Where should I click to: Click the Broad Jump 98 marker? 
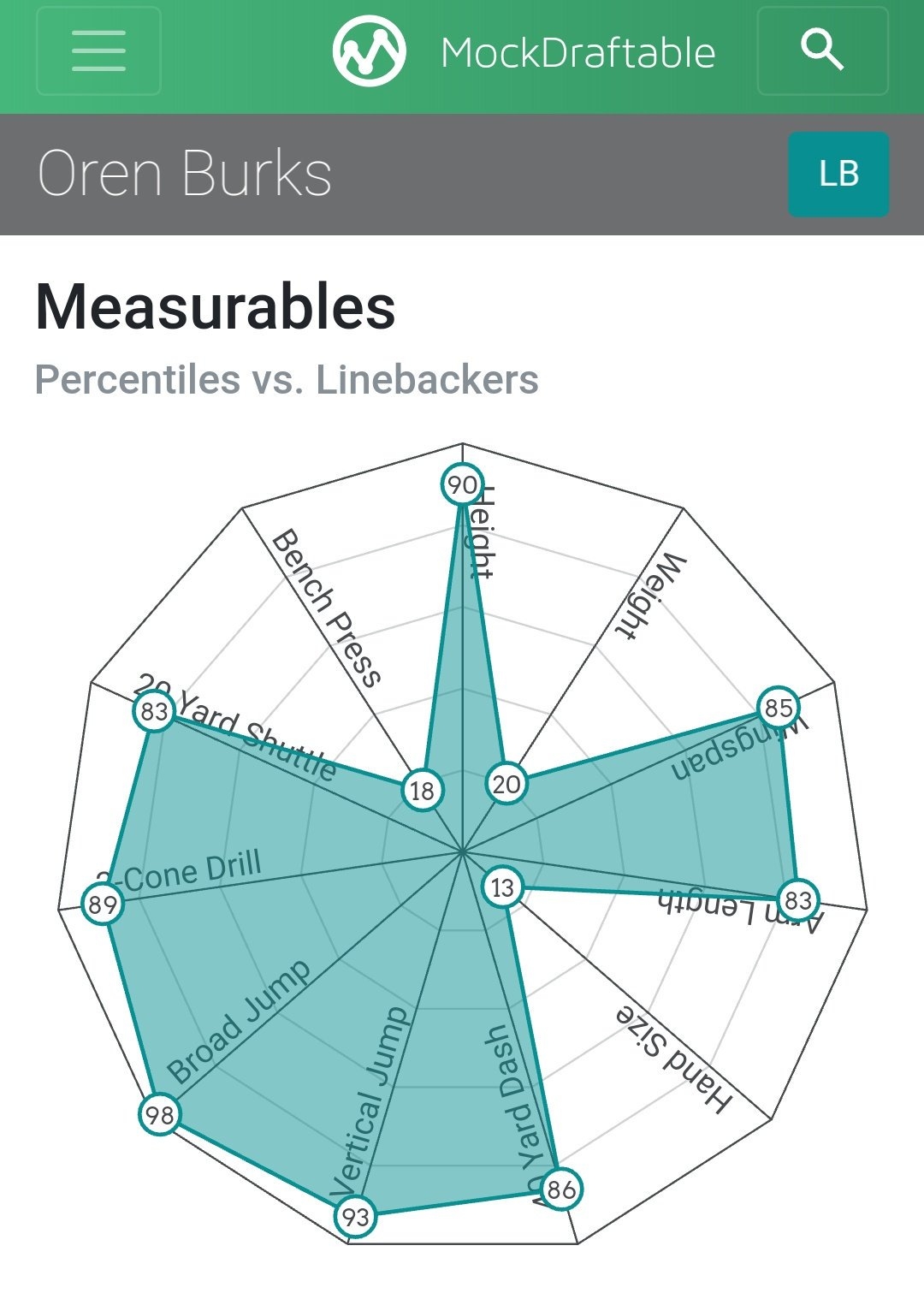point(160,1114)
